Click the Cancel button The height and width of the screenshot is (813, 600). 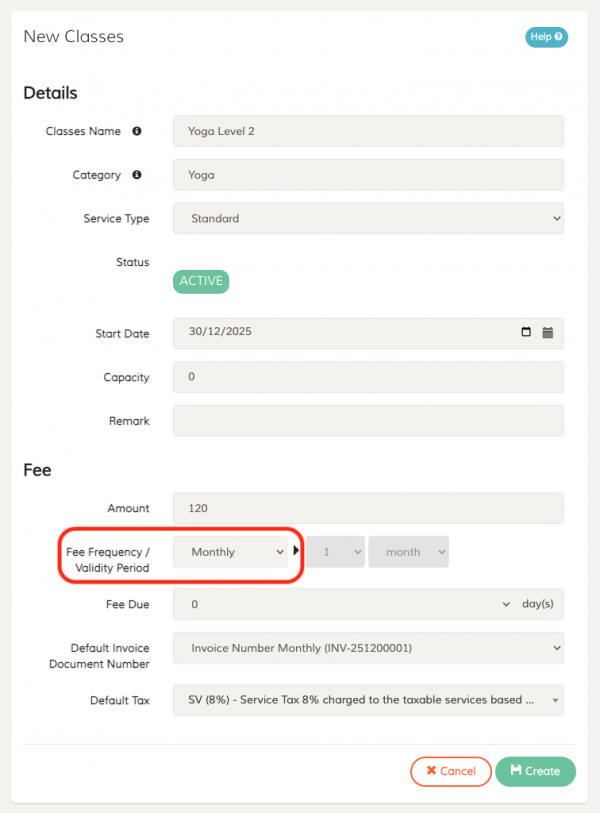coord(450,771)
